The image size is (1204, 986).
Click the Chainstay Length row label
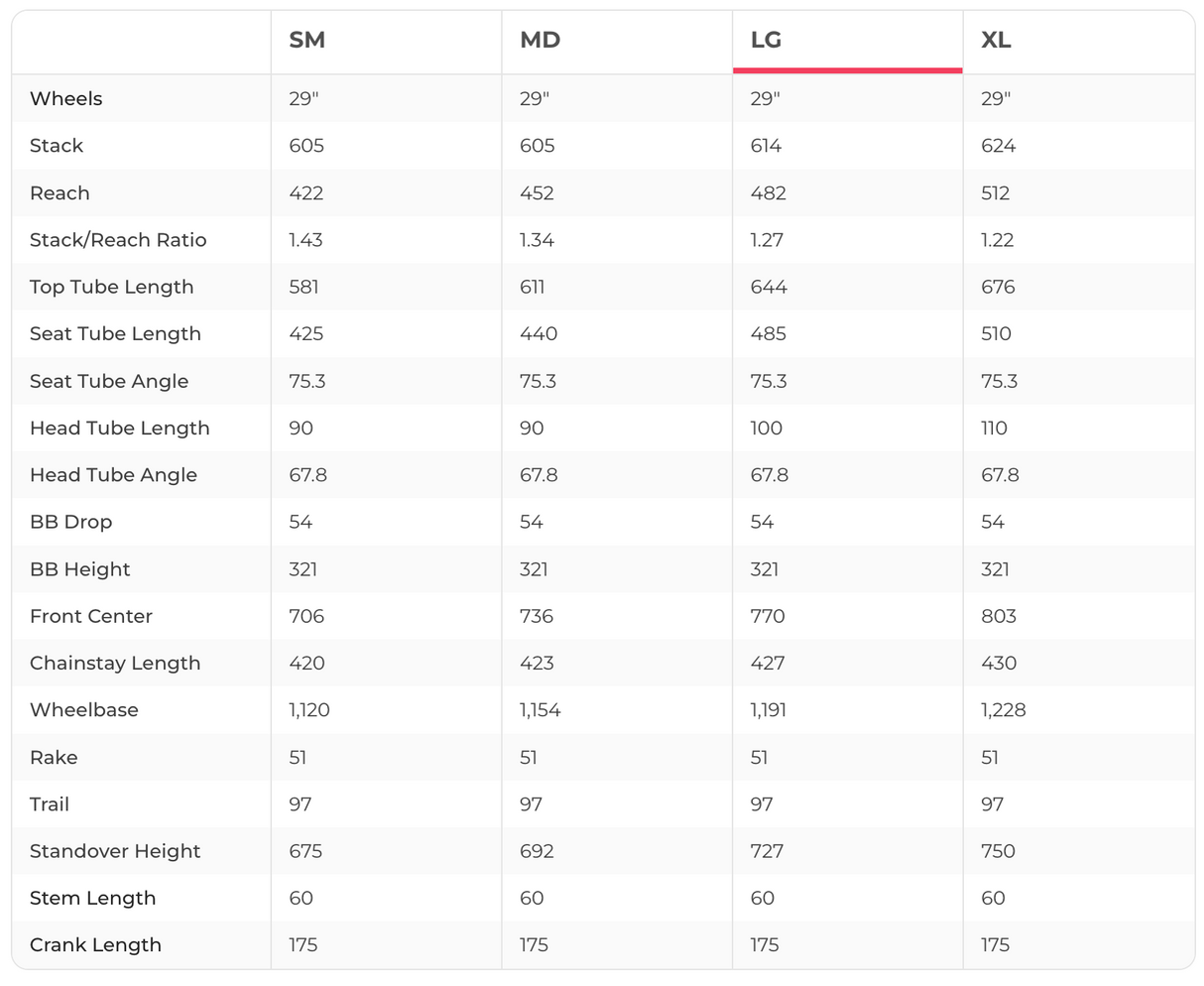(x=115, y=664)
